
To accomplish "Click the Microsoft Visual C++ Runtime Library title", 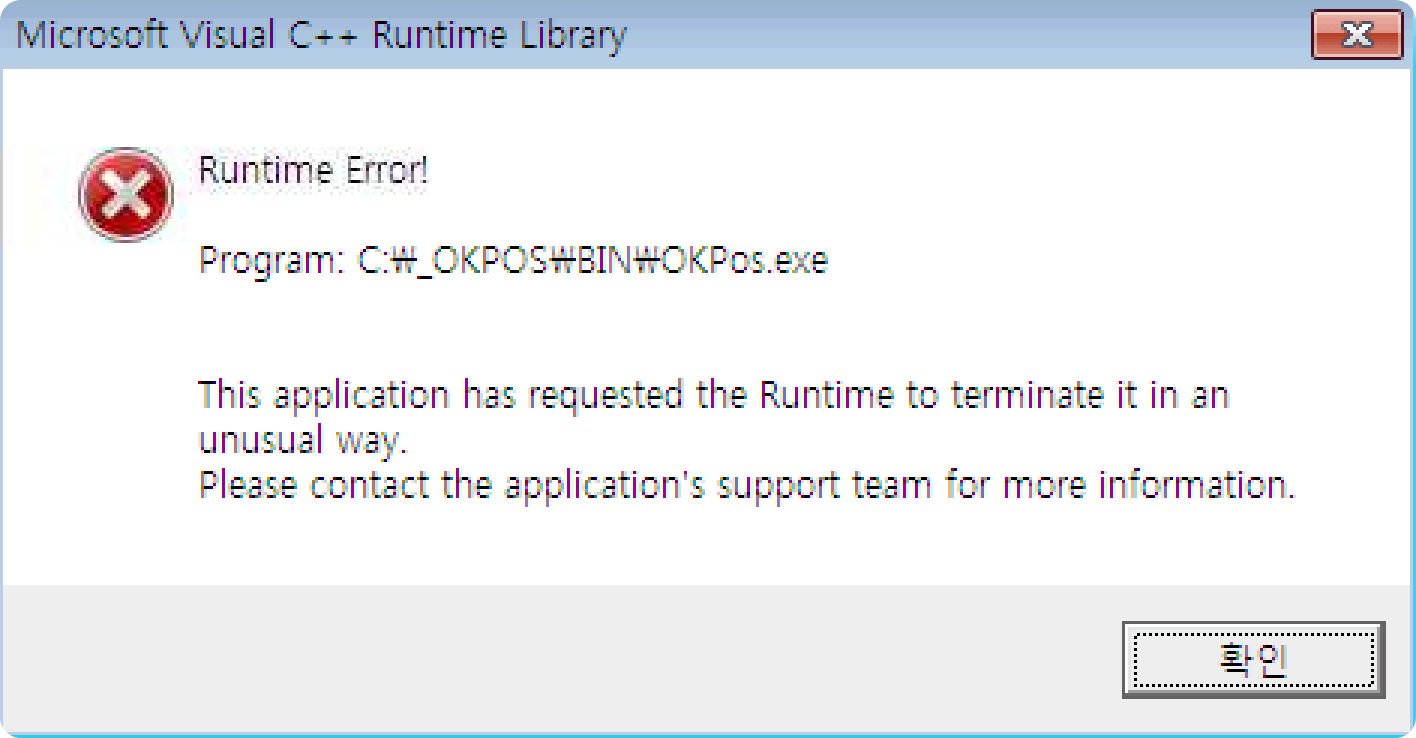I will [321, 36].
